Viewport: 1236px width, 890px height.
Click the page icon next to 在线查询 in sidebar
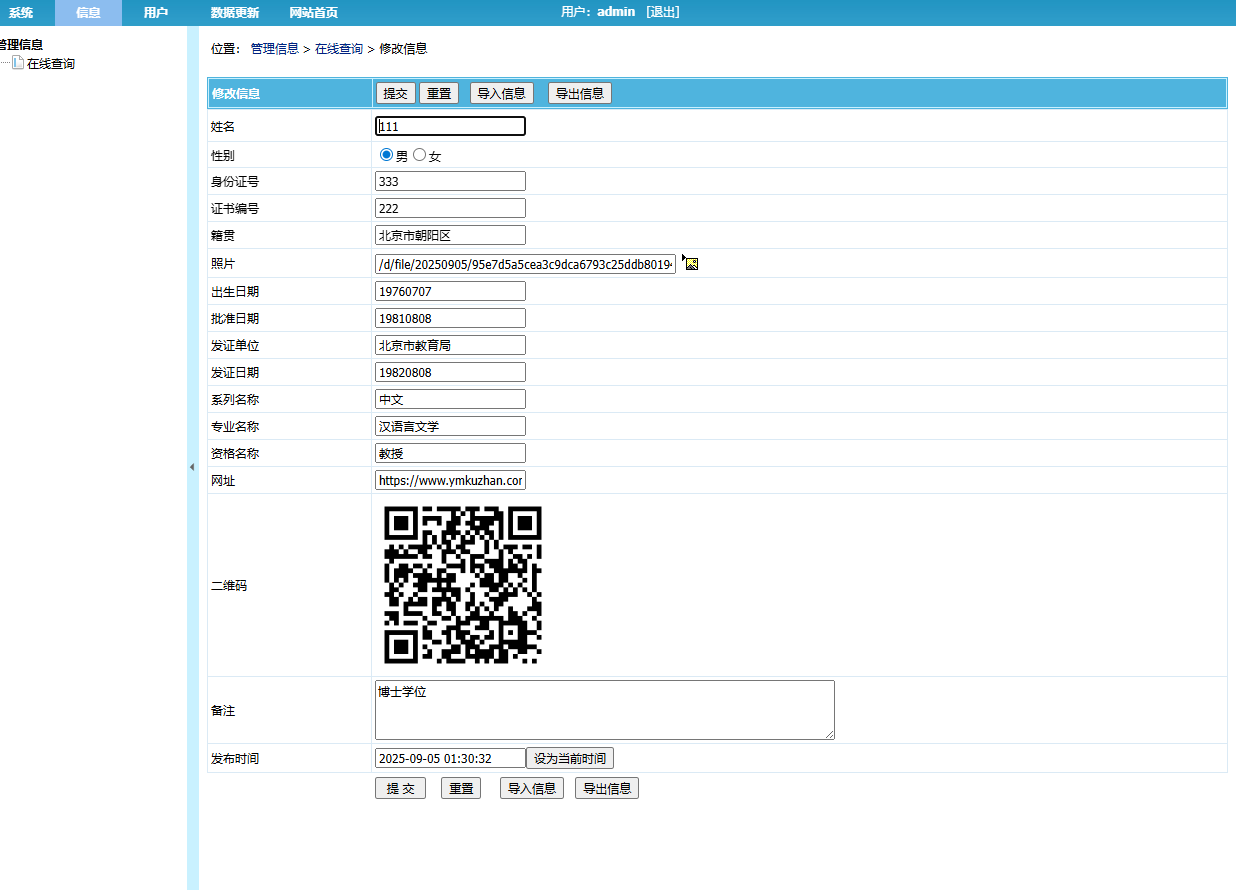[x=16, y=63]
